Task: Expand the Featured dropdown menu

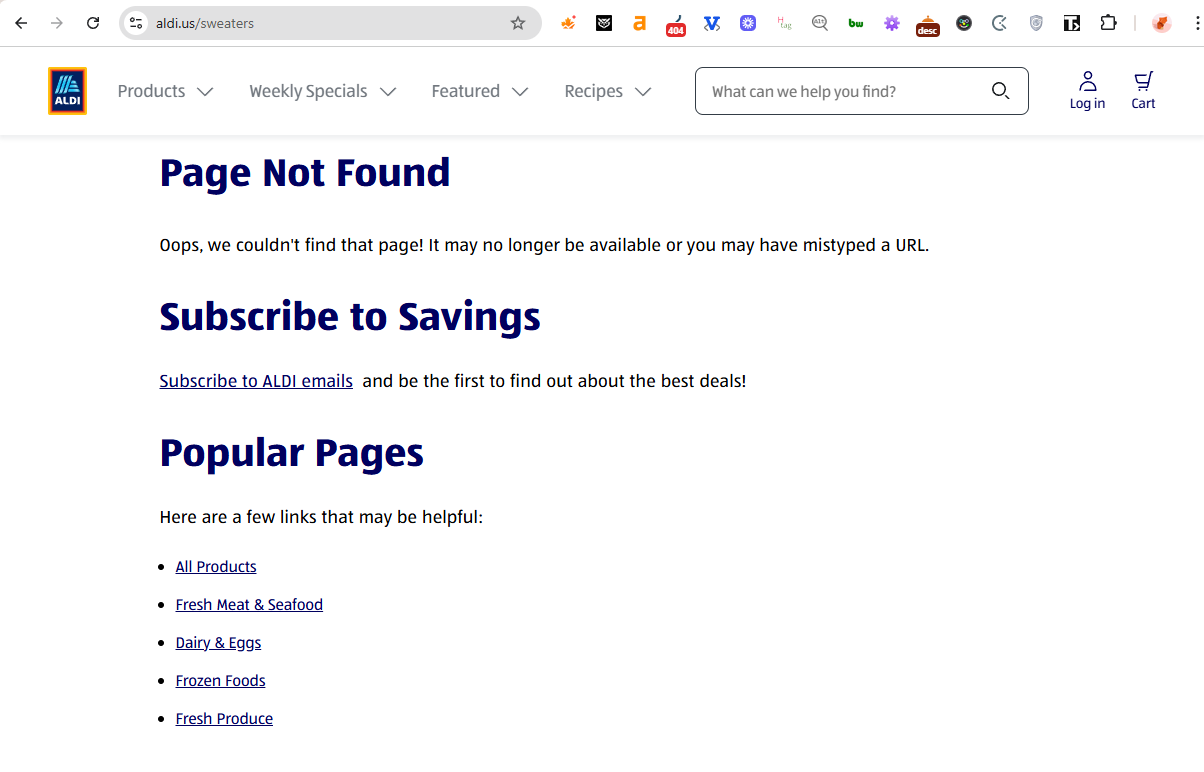Action: [479, 91]
